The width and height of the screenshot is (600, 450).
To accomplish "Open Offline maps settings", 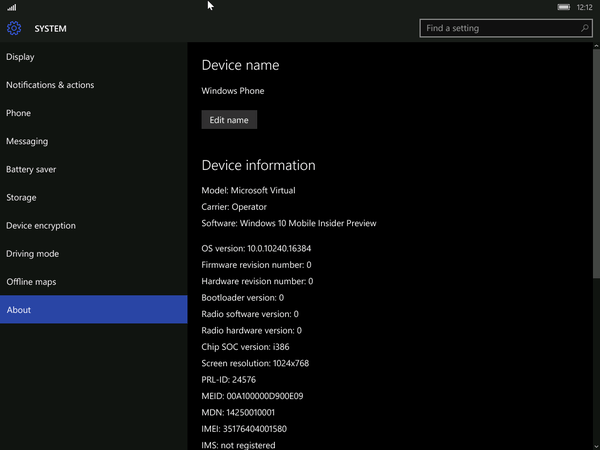I will pyautogui.click(x=94, y=282).
